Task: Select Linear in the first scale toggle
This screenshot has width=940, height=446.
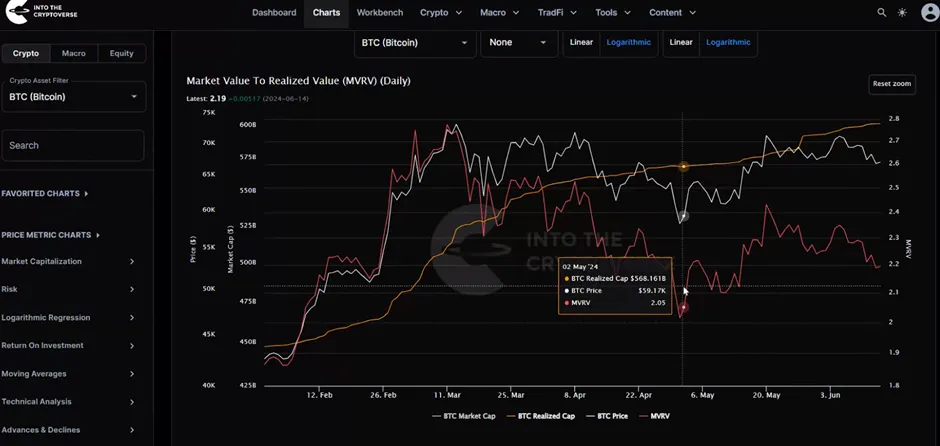Action: tap(581, 43)
